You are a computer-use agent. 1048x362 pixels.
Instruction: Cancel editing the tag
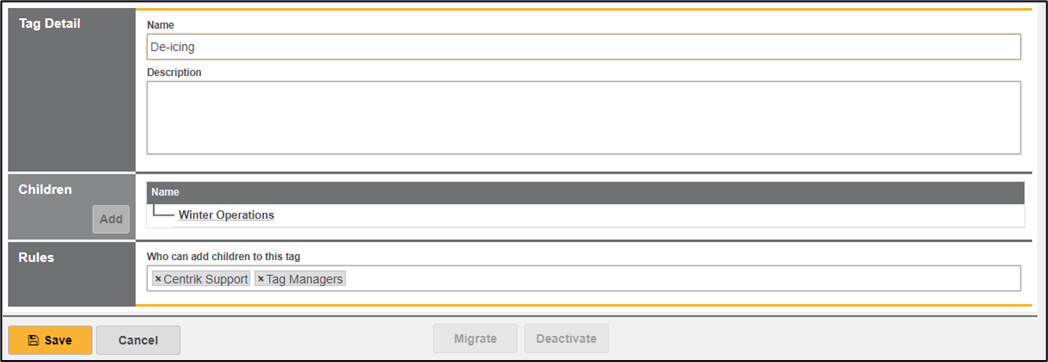138,340
